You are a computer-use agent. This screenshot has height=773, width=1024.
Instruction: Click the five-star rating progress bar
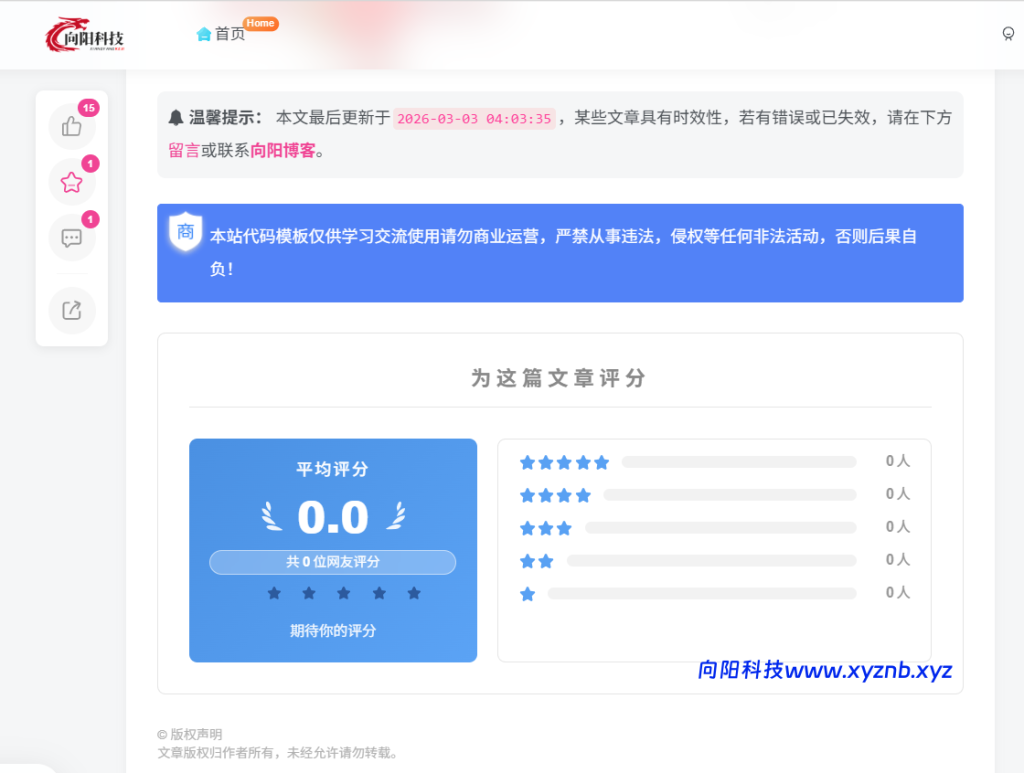tap(738, 461)
